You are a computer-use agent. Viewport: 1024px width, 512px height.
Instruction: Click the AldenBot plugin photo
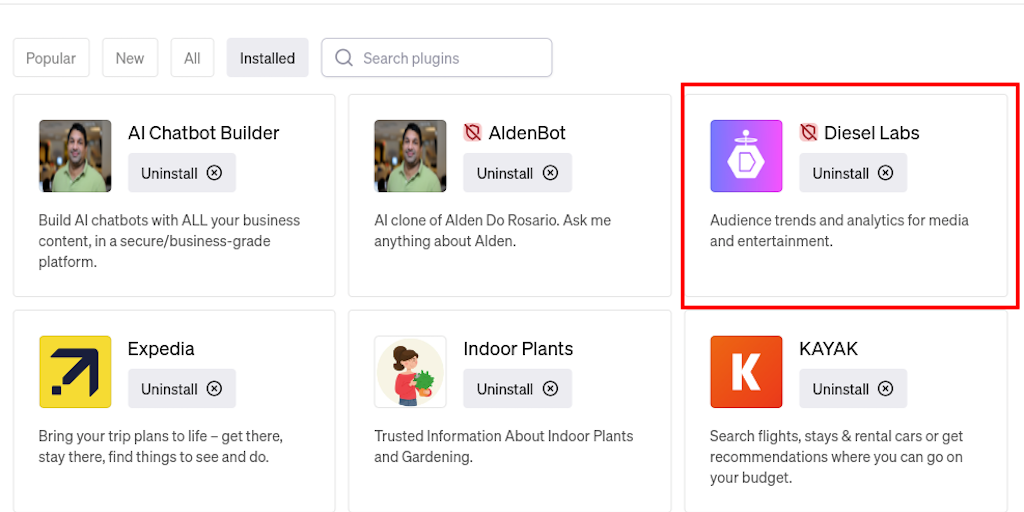pos(410,156)
